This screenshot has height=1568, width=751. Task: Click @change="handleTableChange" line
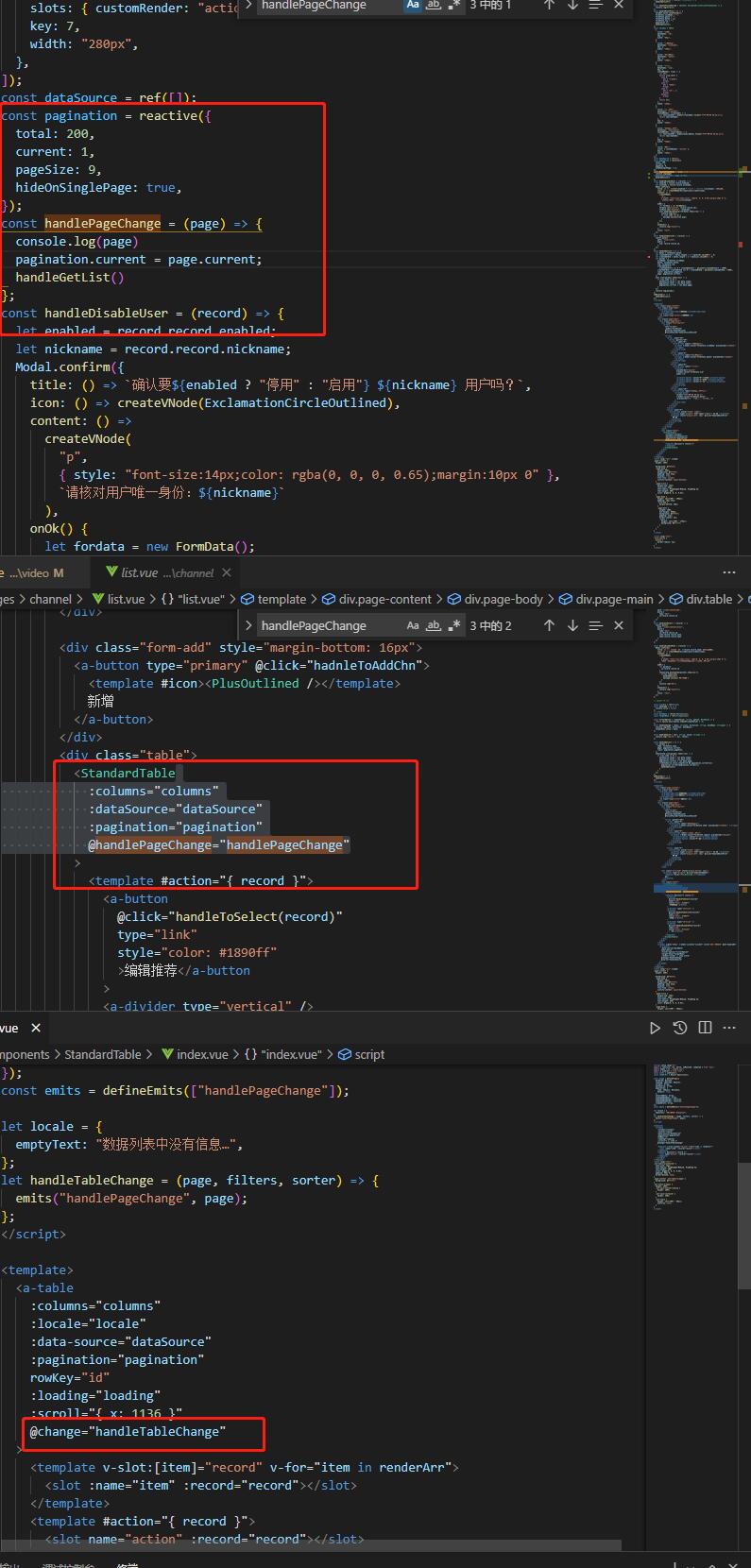[x=128, y=1431]
